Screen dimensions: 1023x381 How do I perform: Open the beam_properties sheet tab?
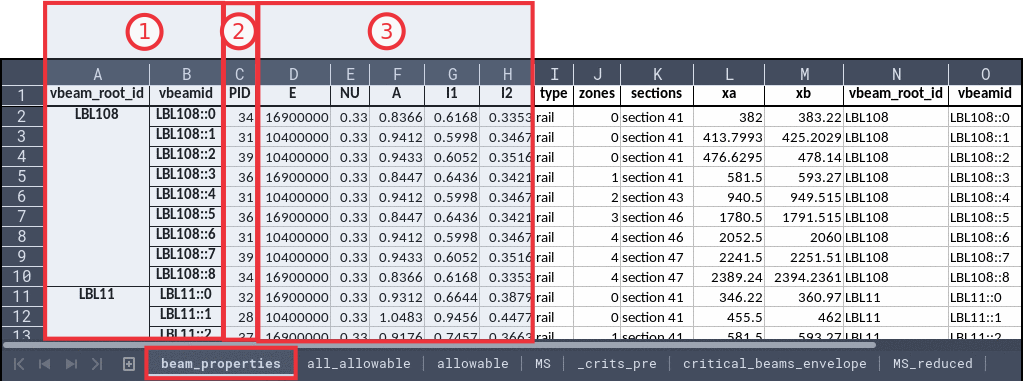[221, 363]
